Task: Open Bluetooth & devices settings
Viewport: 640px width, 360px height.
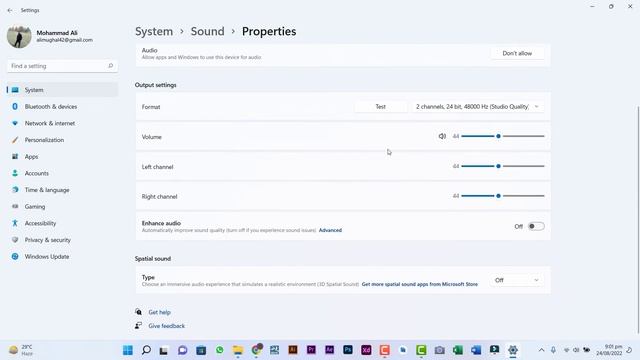Action: [62, 107]
